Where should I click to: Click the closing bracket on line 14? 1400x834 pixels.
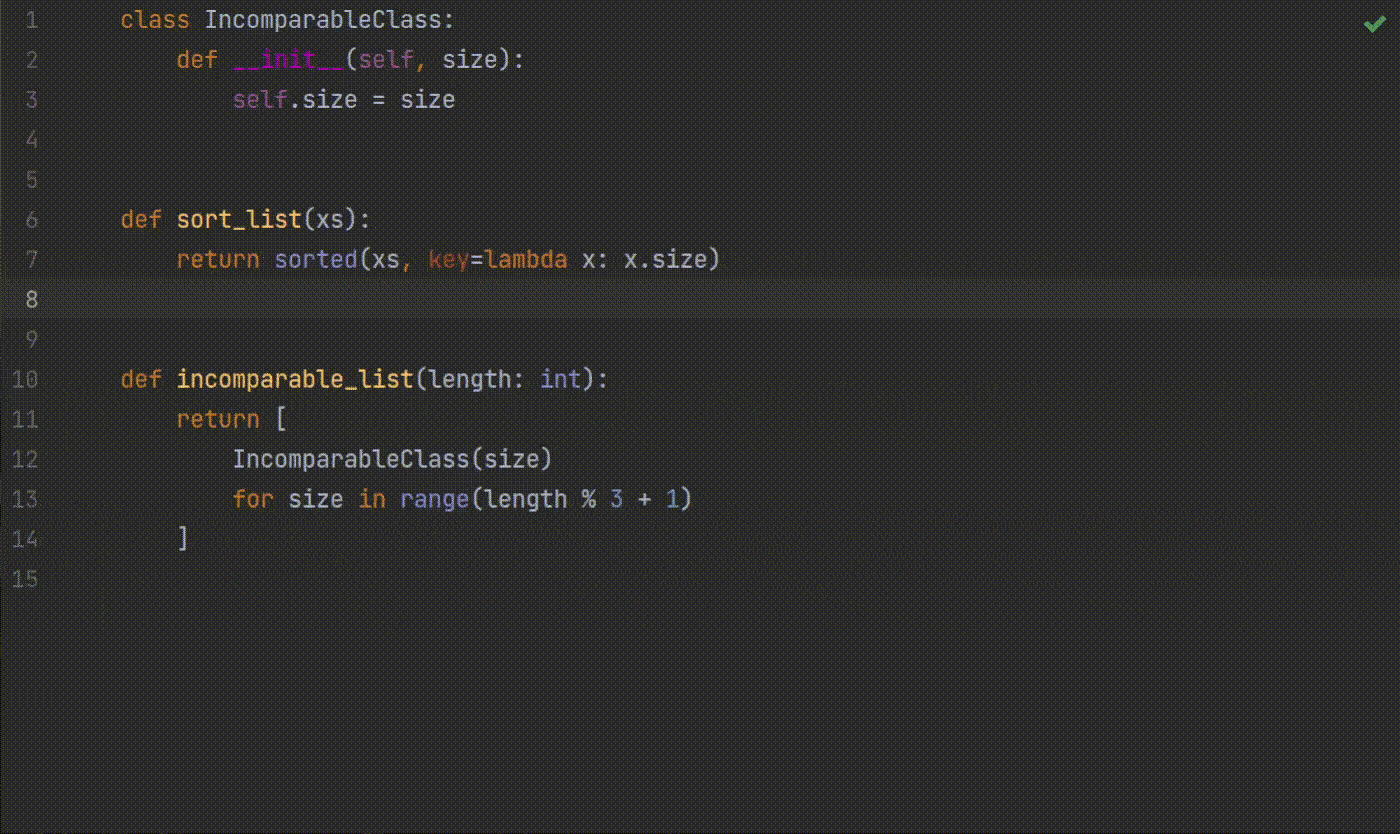click(x=183, y=539)
